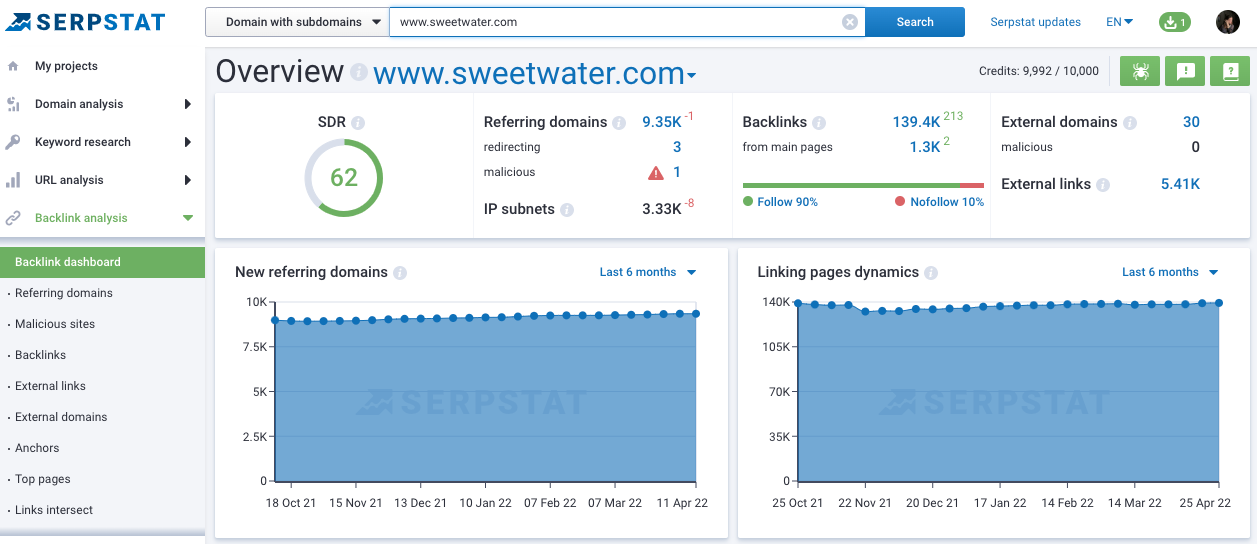
Task: Open the EN language dropdown
Action: tap(1119, 22)
